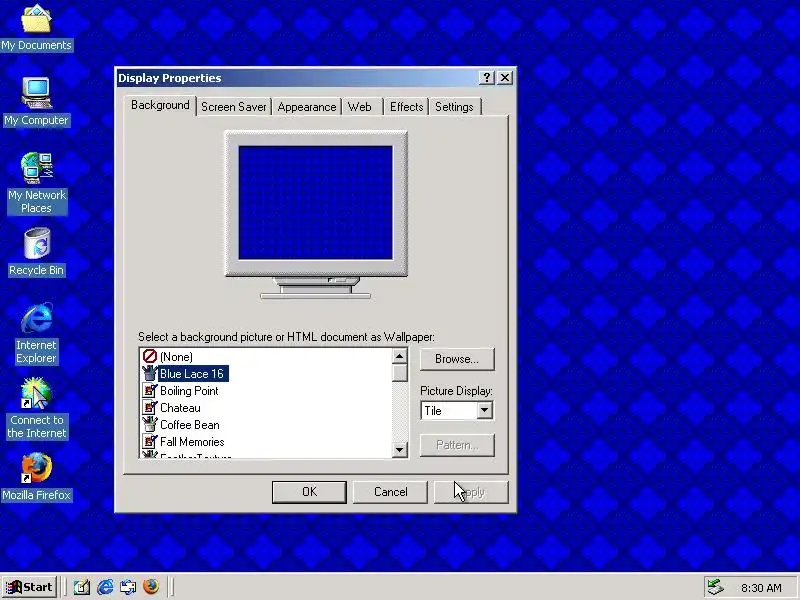Close the Display Properties dialog
The width and height of the screenshot is (800, 600).
pyautogui.click(x=505, y=78)
